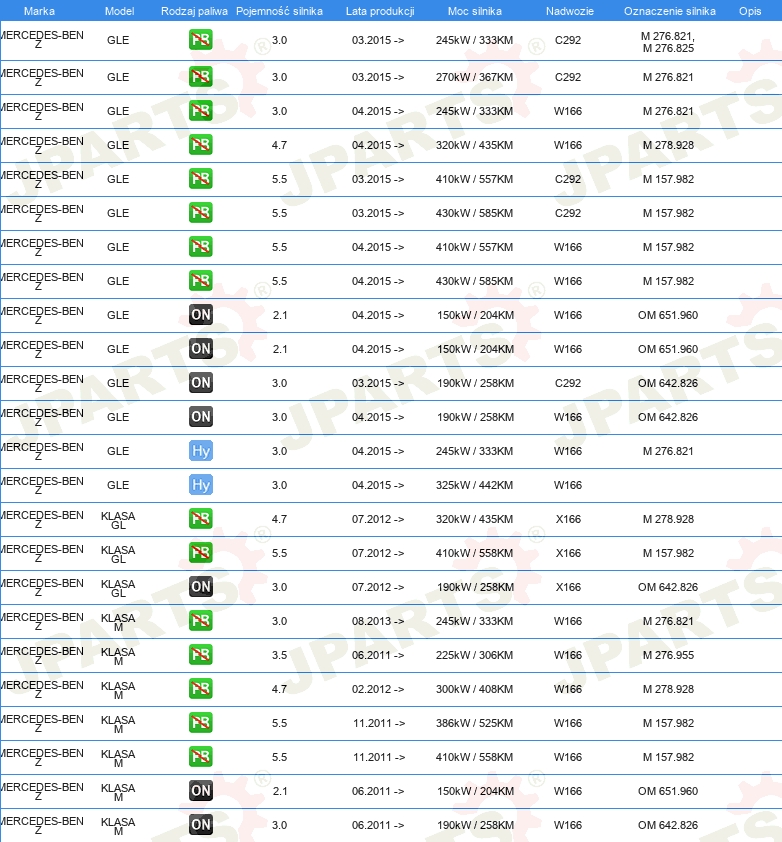Click the 08.2013 -> production date cell
Screen dimensions: 782x842
point(378,621)
